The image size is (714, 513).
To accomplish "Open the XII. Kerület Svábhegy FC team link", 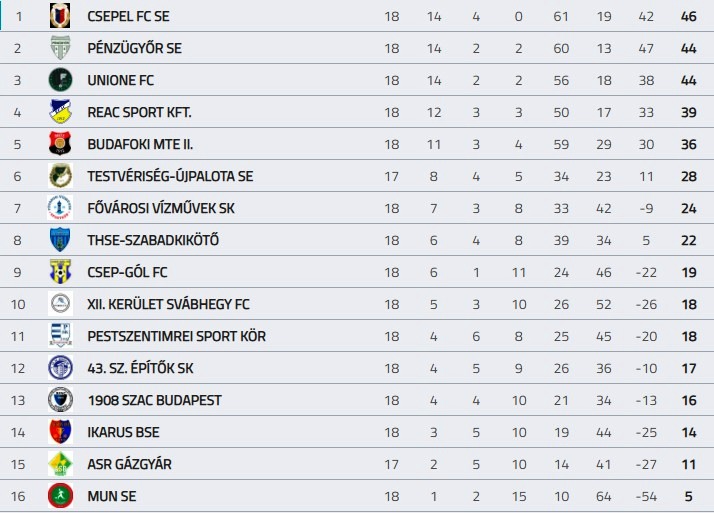I will 168,304.
